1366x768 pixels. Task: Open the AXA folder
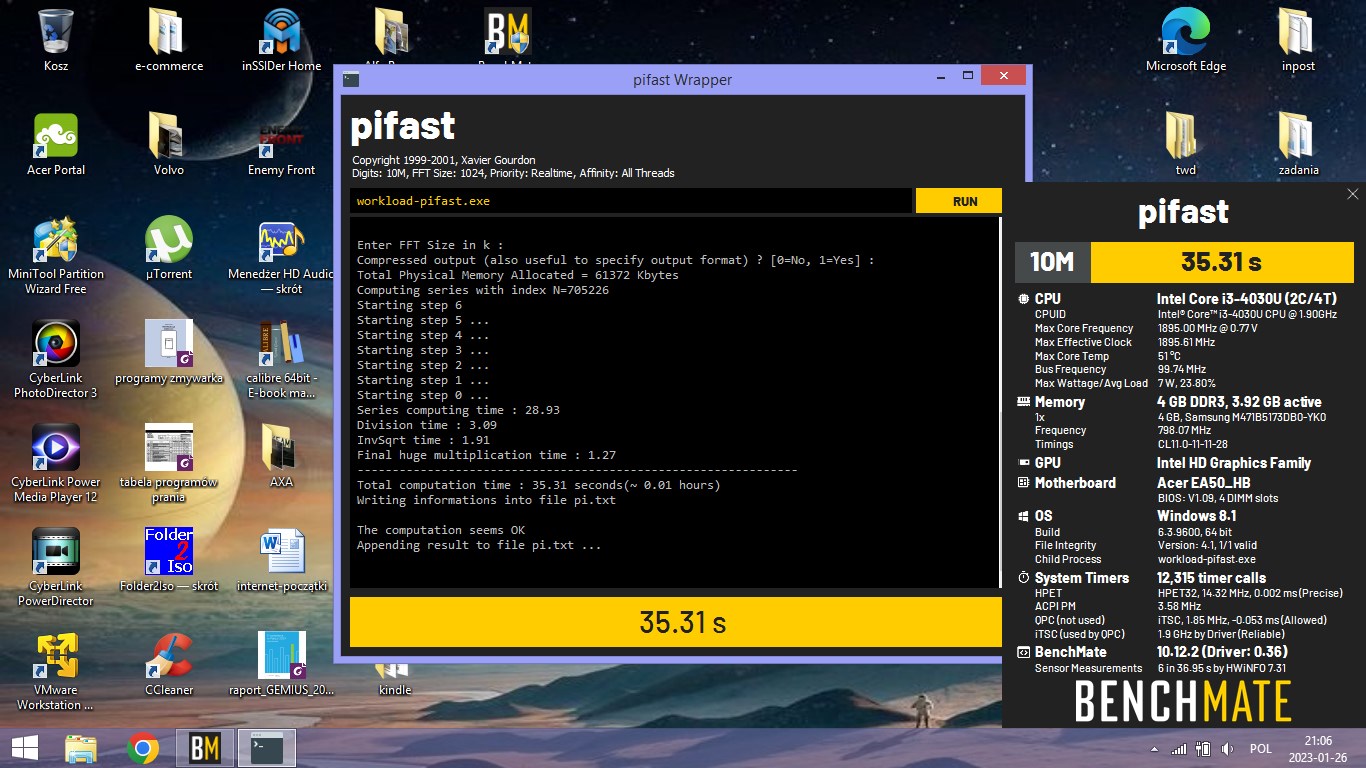click(281, 457)
